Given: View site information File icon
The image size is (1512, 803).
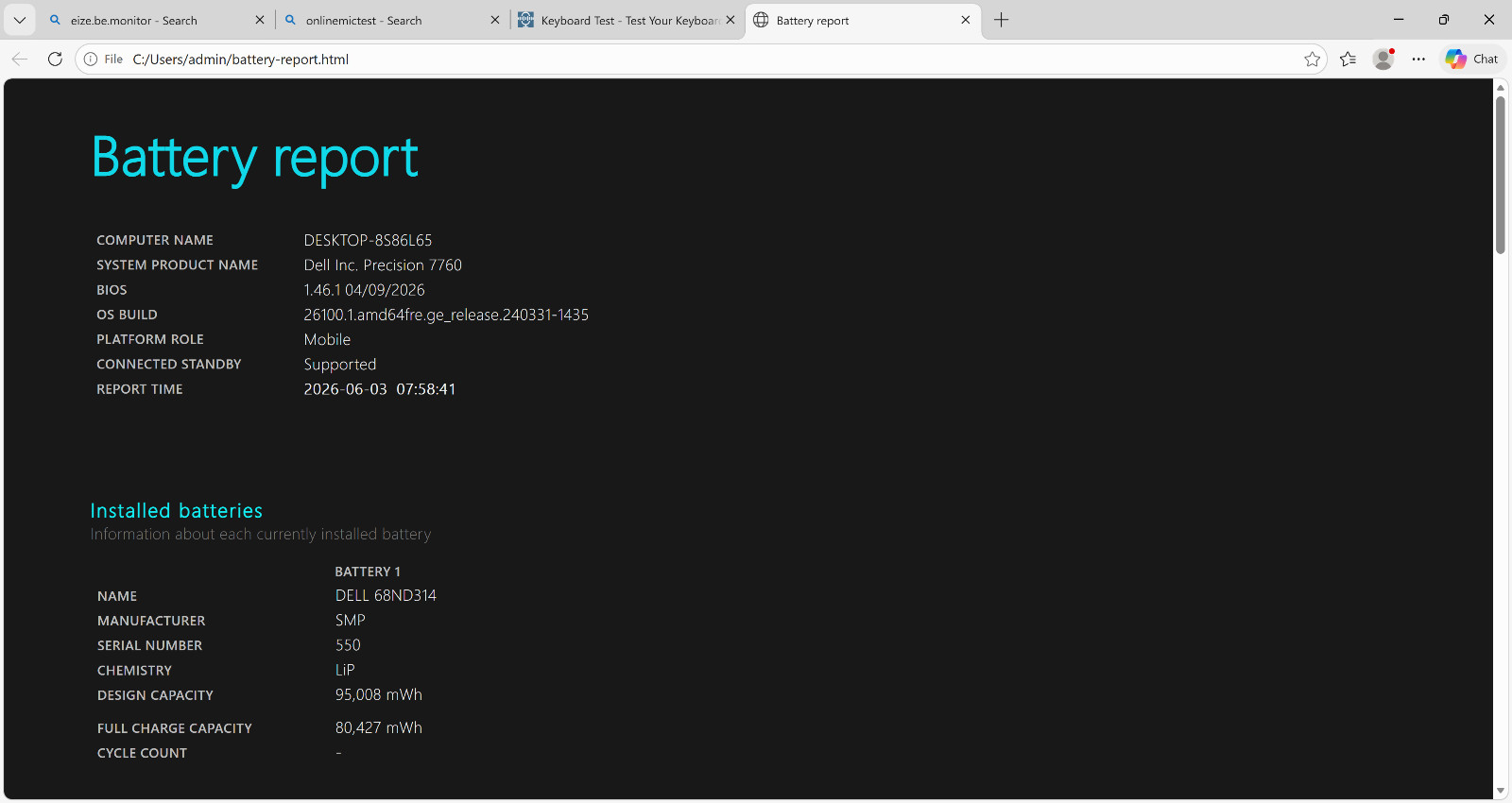Looking at the screenshot, I should point(103,59).
